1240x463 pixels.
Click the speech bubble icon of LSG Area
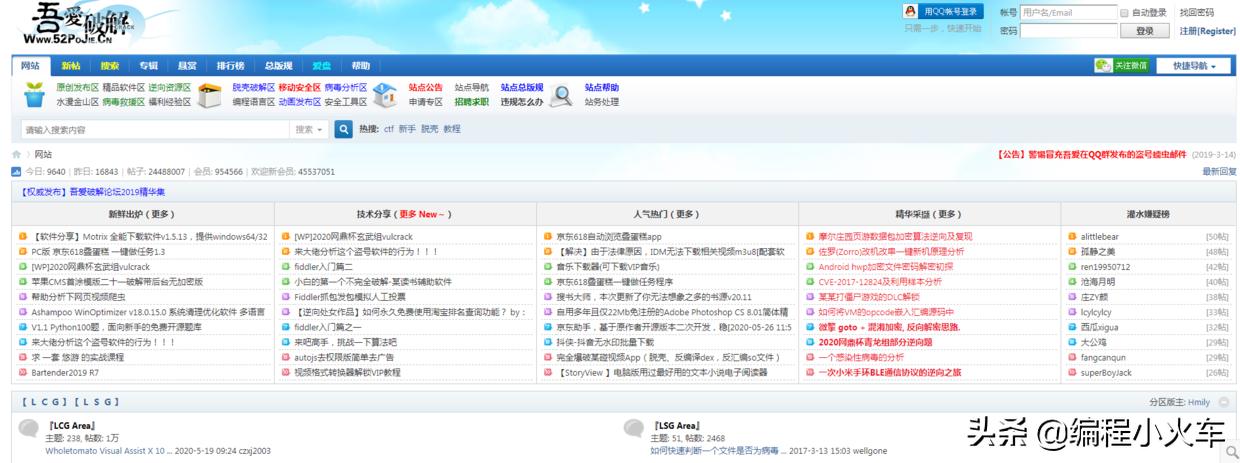[633, 429]
